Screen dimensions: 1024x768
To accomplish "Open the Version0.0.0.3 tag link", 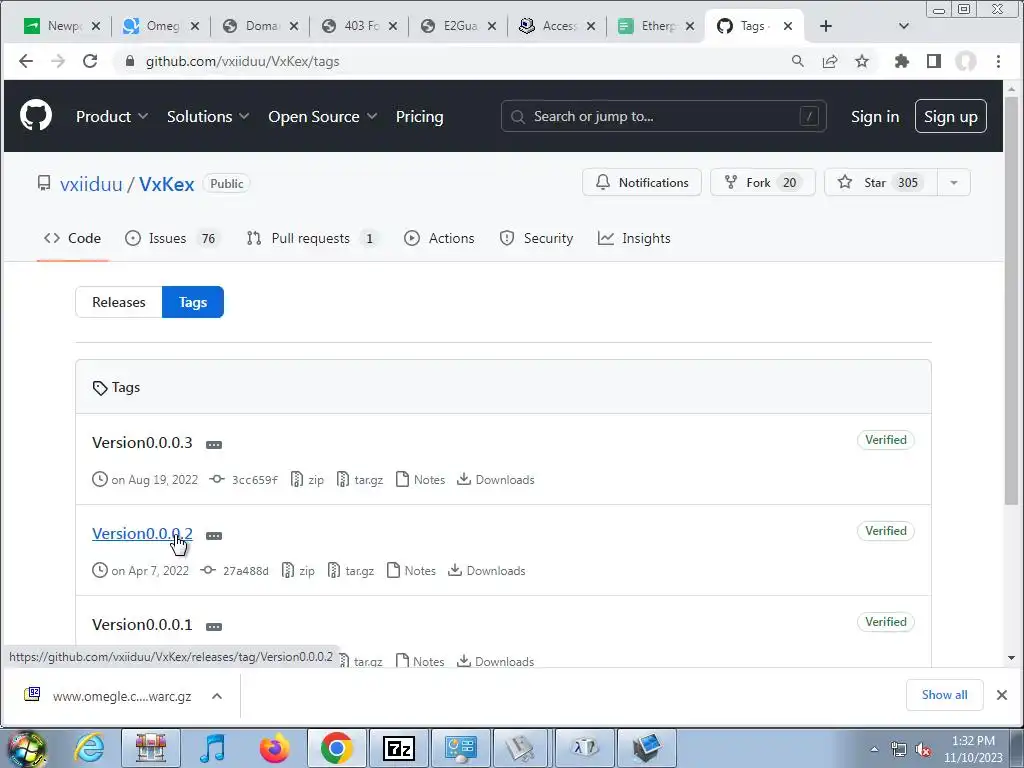I will tap(142, 443).
